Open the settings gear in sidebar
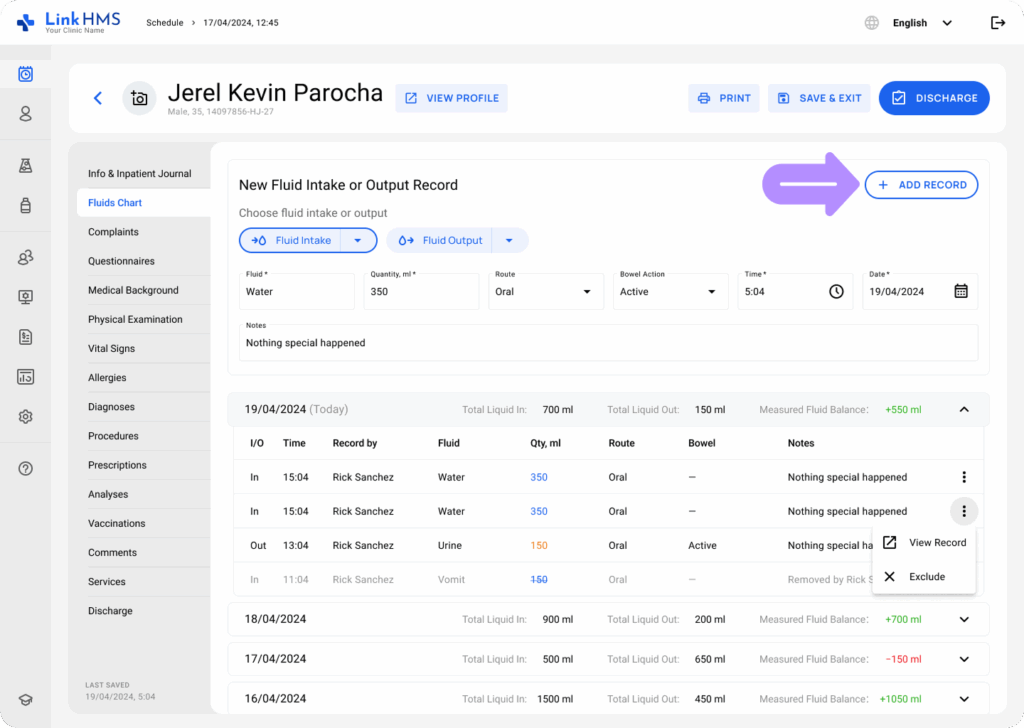The height and width of the screenshot is (728, 1024). pos(26,416)
